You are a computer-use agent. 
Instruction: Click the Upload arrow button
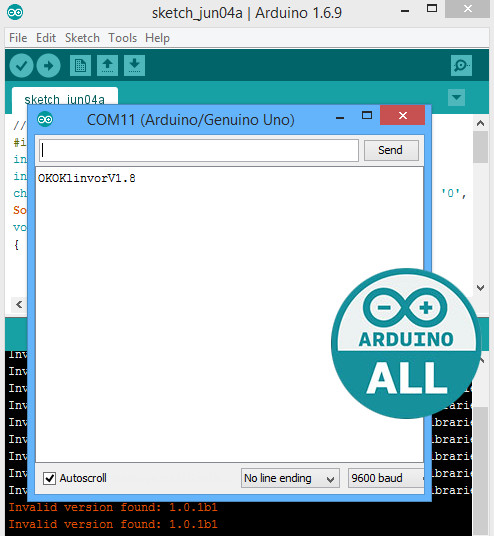pyautogui.click(x=48, y=65)
